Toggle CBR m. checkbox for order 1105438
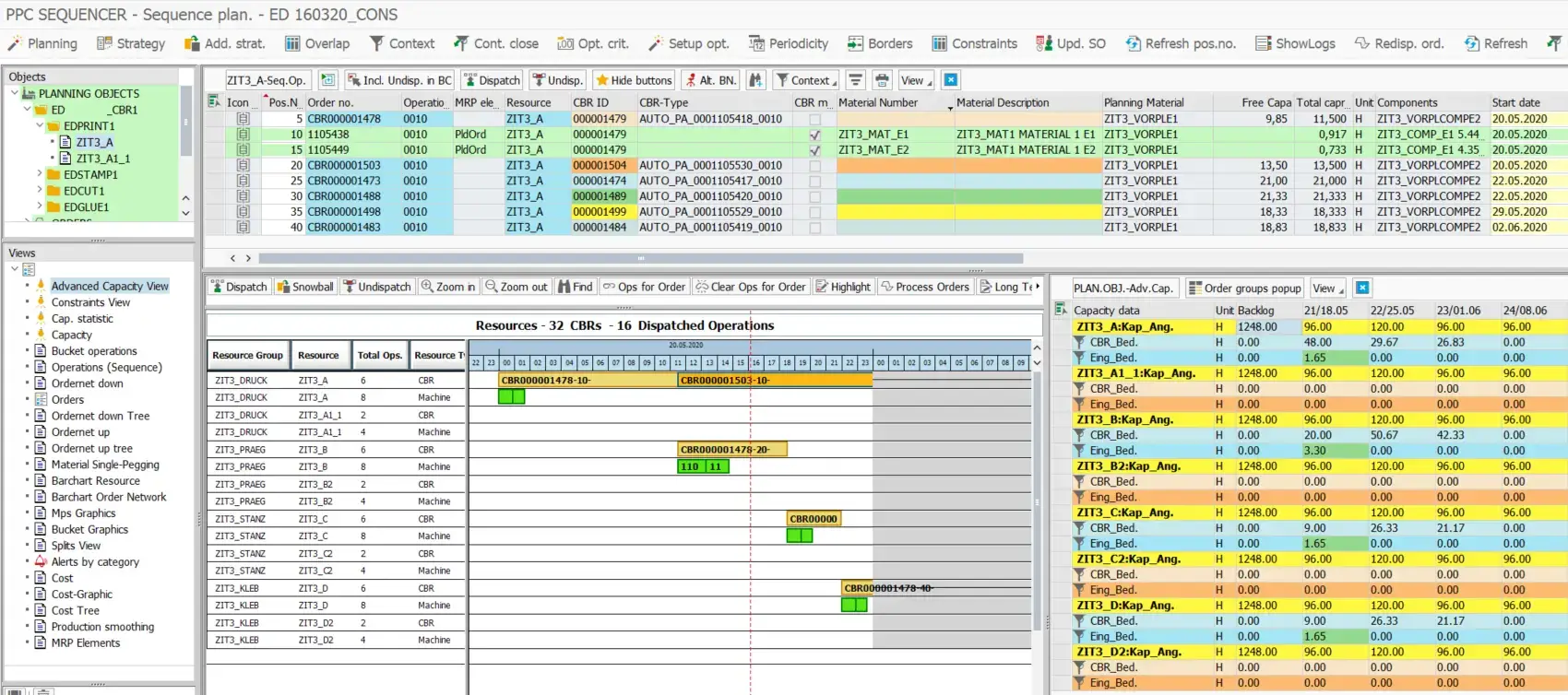 point(814,135)
